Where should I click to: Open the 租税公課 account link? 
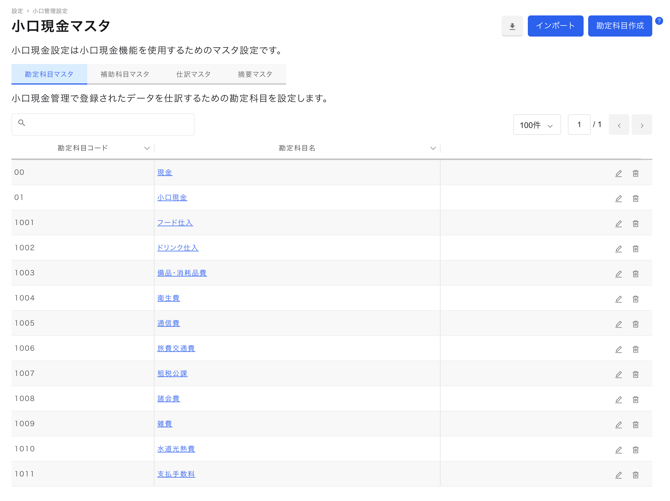point(172,374)
